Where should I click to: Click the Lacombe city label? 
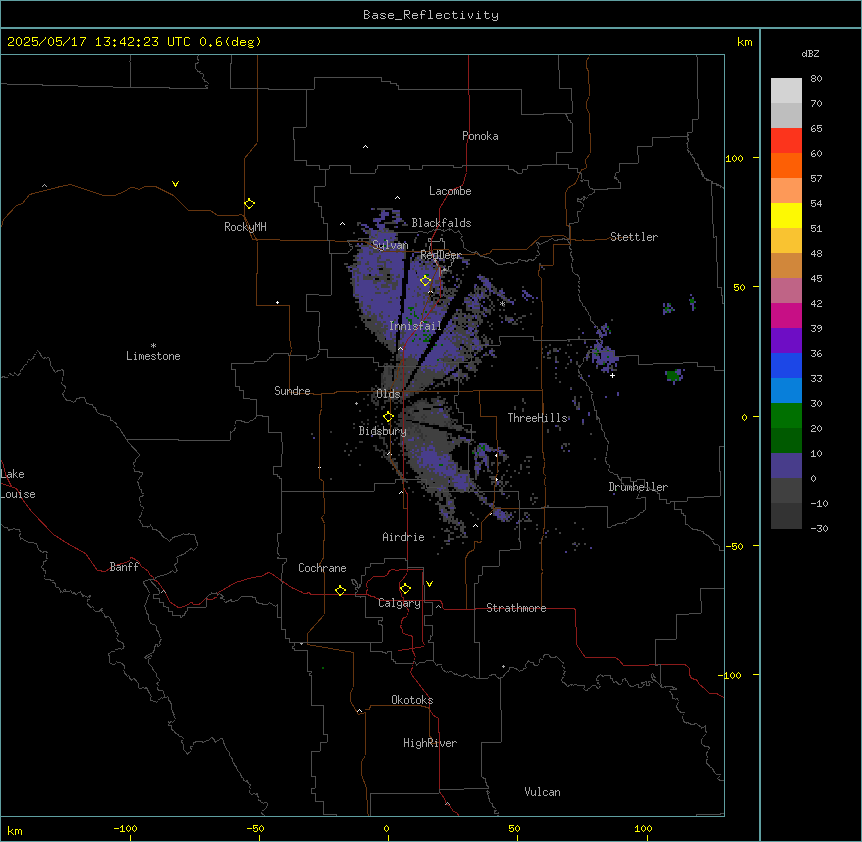tap(450, 191)
